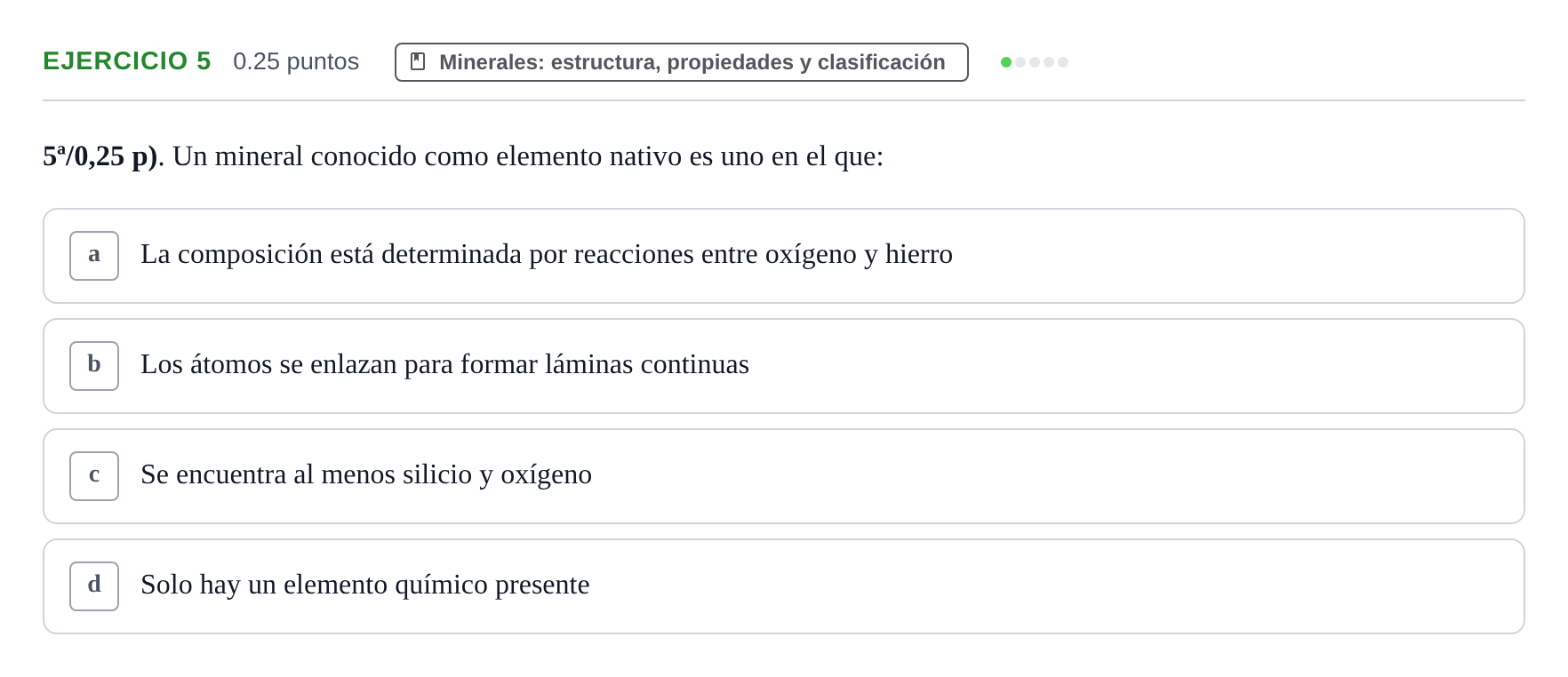Click the 0.25 puntos label

pos(296,61)
